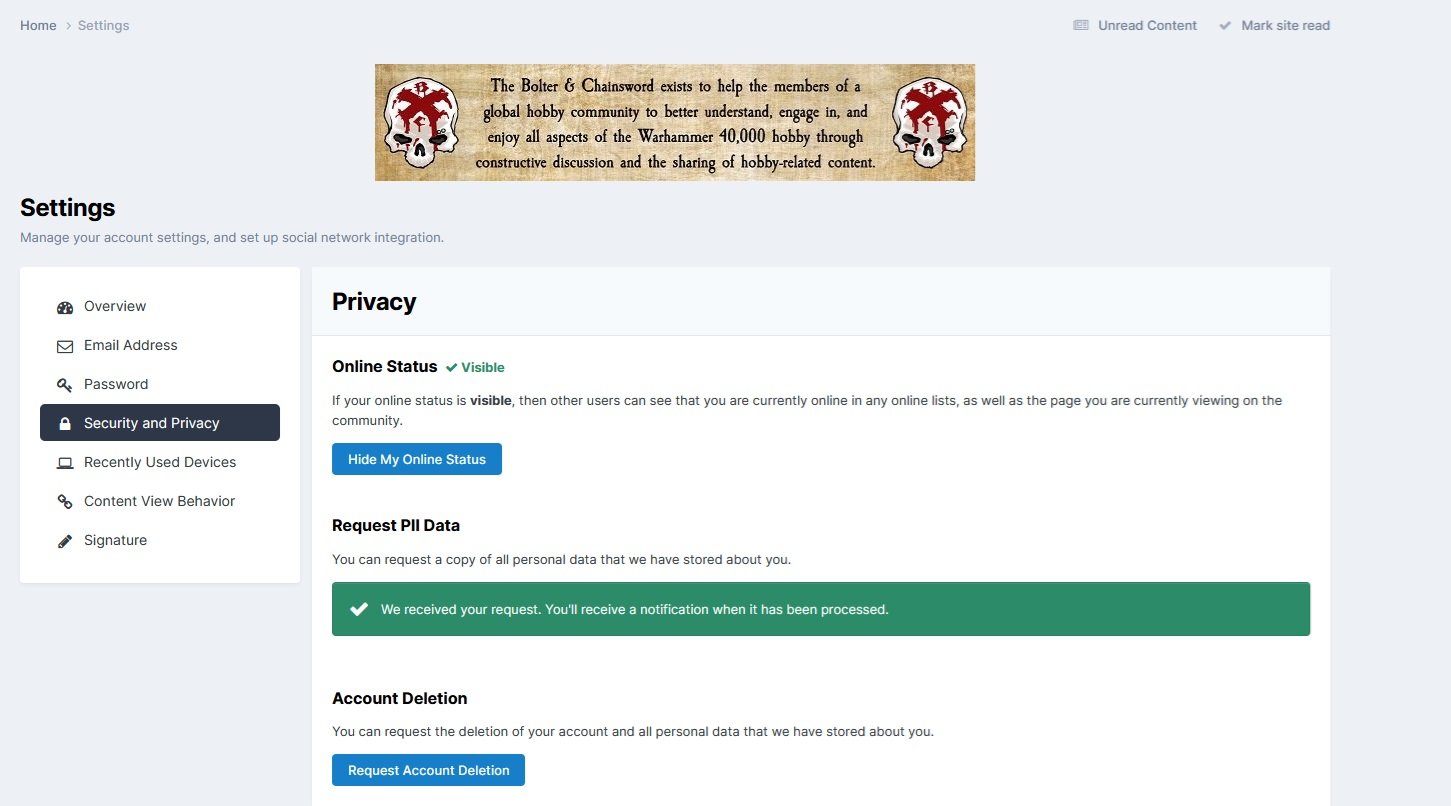Select the Signature settings tab
This screenshot has width=1451, height=806.
tap(116, 541)
